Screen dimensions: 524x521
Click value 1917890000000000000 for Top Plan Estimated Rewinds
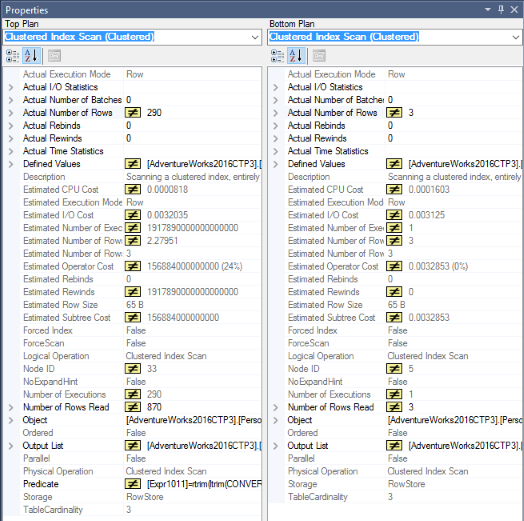193,292
